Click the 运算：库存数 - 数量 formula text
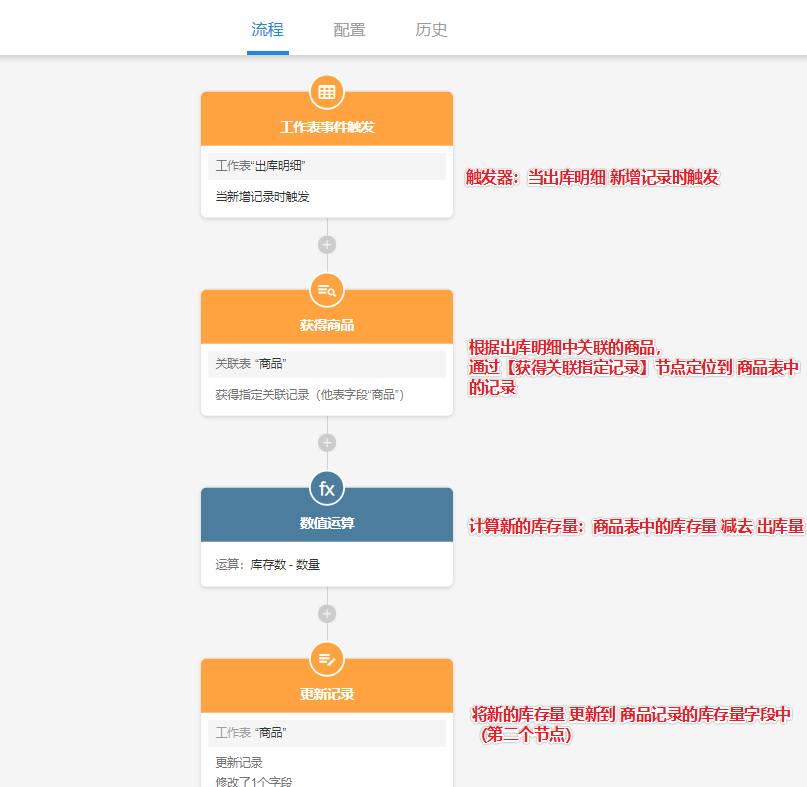This screenshot has height=787, width=807. 268,565
